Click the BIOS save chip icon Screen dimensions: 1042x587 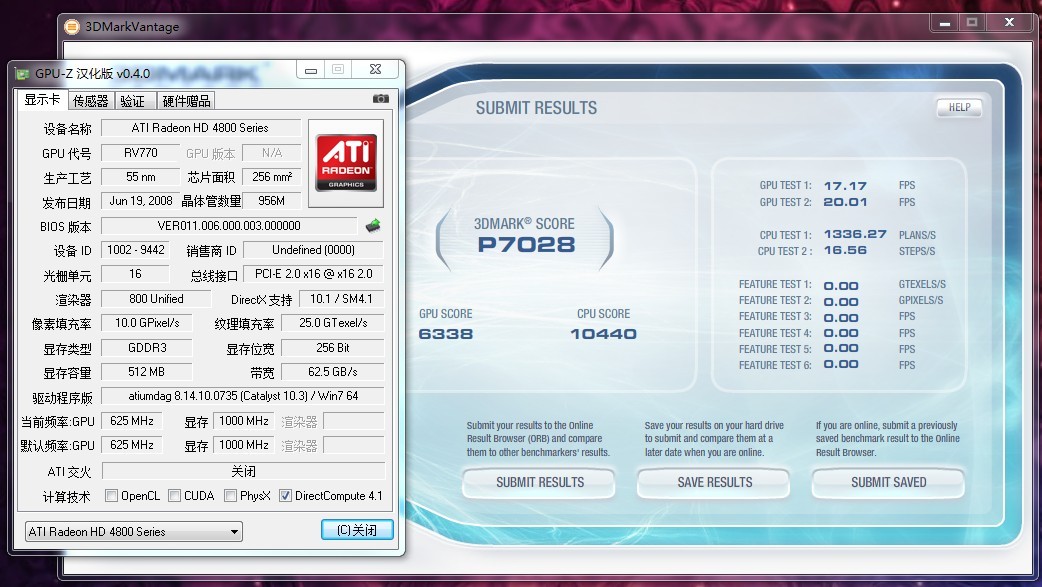[x=373, y=225]
